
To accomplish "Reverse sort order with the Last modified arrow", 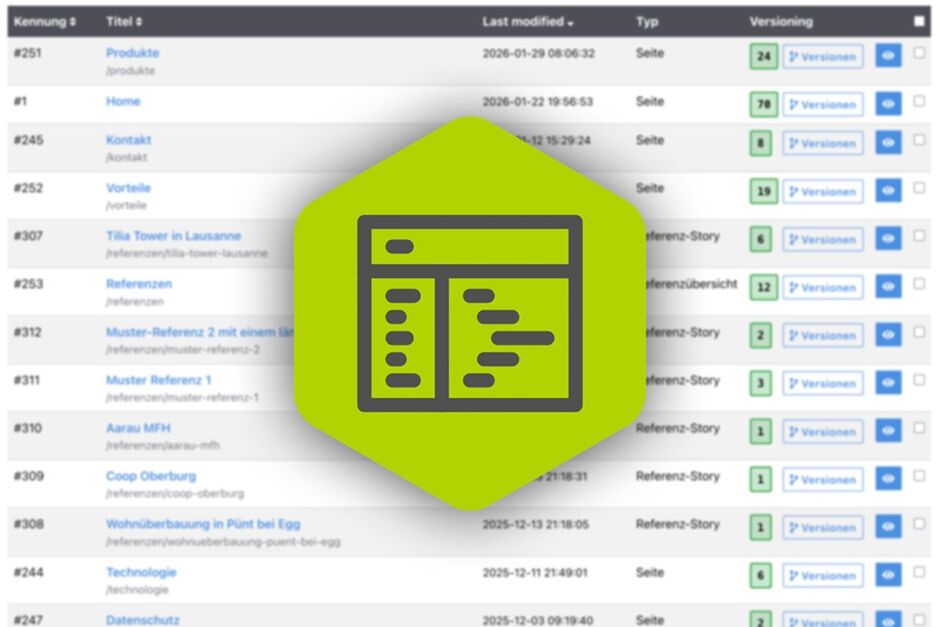I will pos(572,20).
